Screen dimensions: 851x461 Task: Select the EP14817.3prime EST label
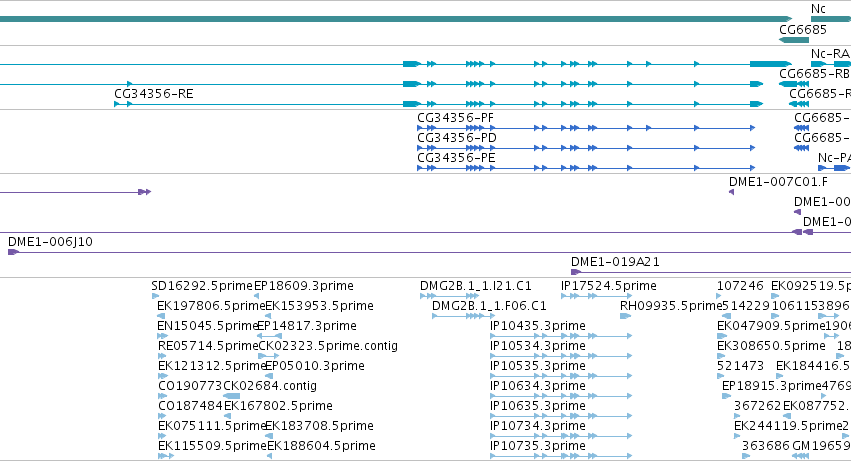(x=307, y=326)
